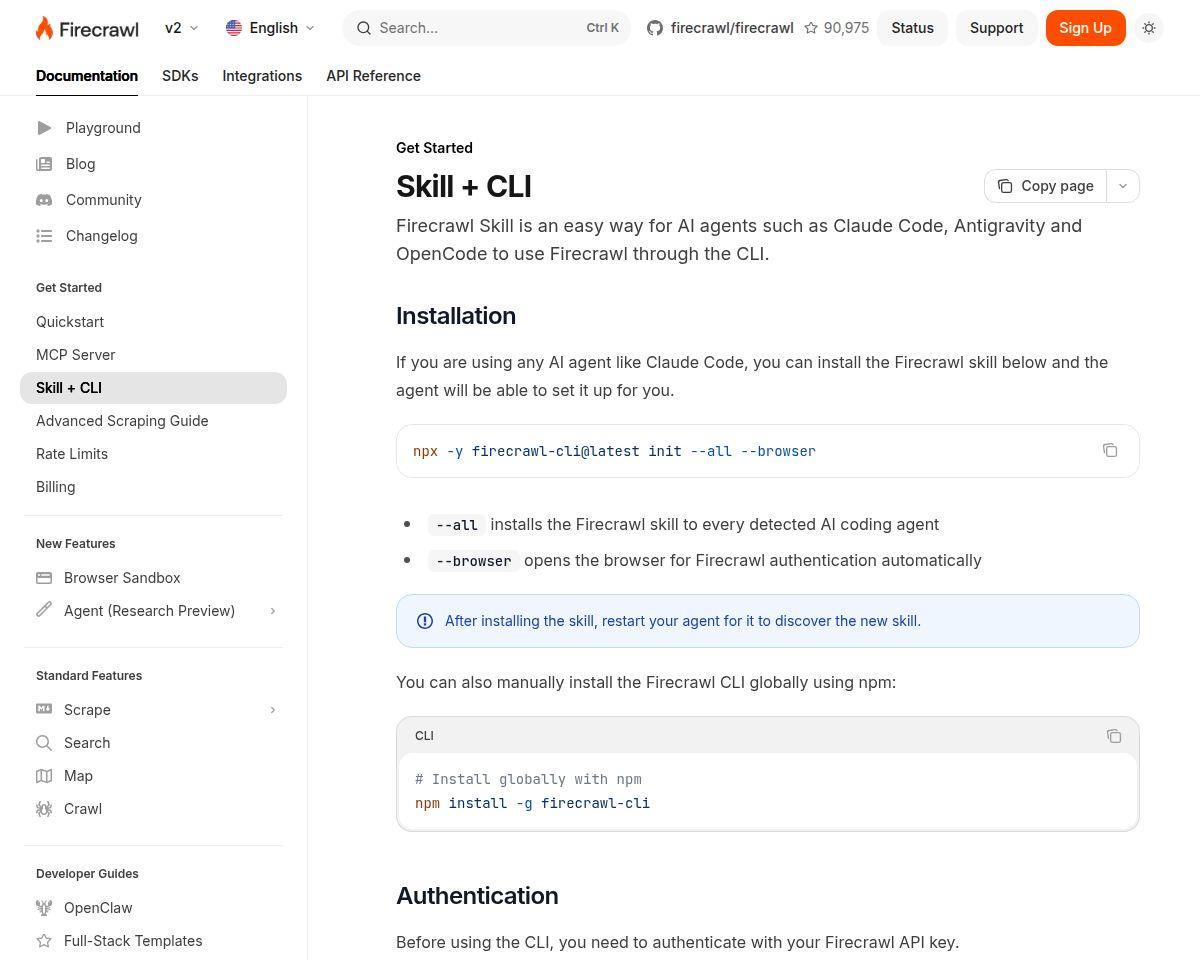1200x960 pixels.
Task: Click the Get Started breadcrumb text
Action: click(434, 148)
